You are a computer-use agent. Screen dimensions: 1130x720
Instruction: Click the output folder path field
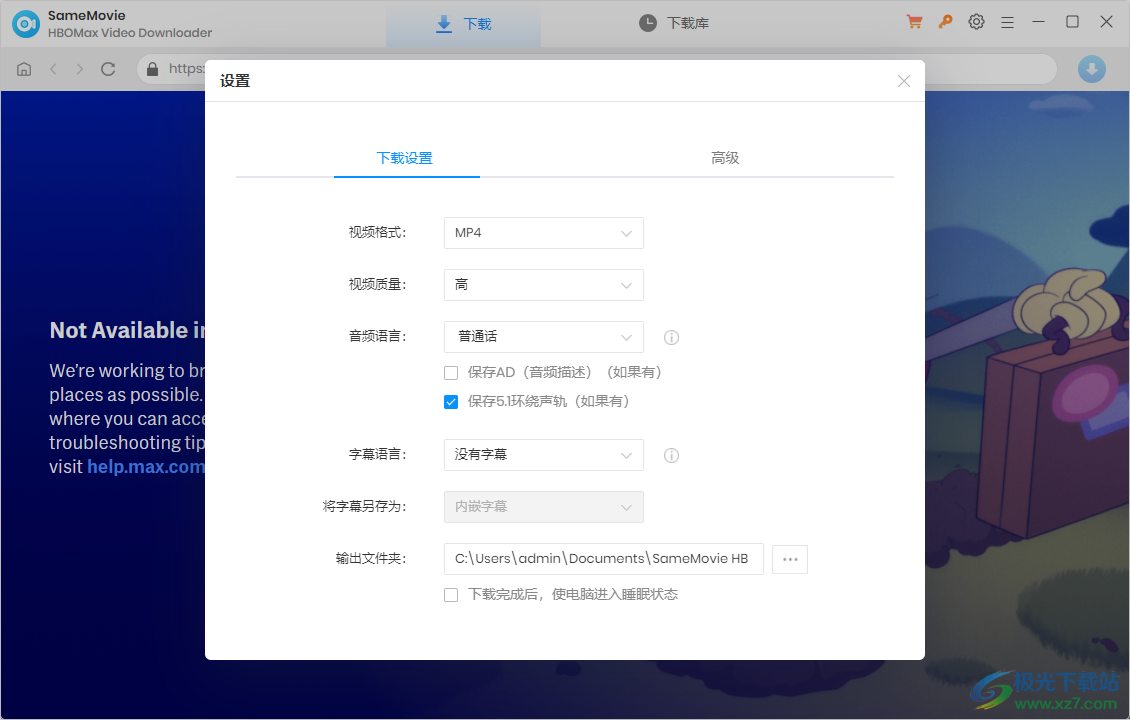pyautogui.click(x=603, y=559)
